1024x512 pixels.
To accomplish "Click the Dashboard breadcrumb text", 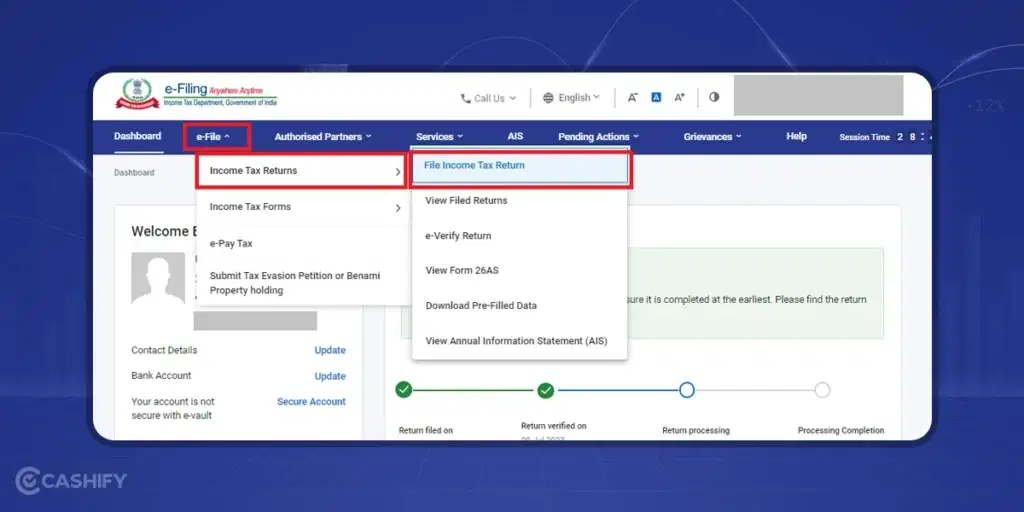I will pos(134,172).
